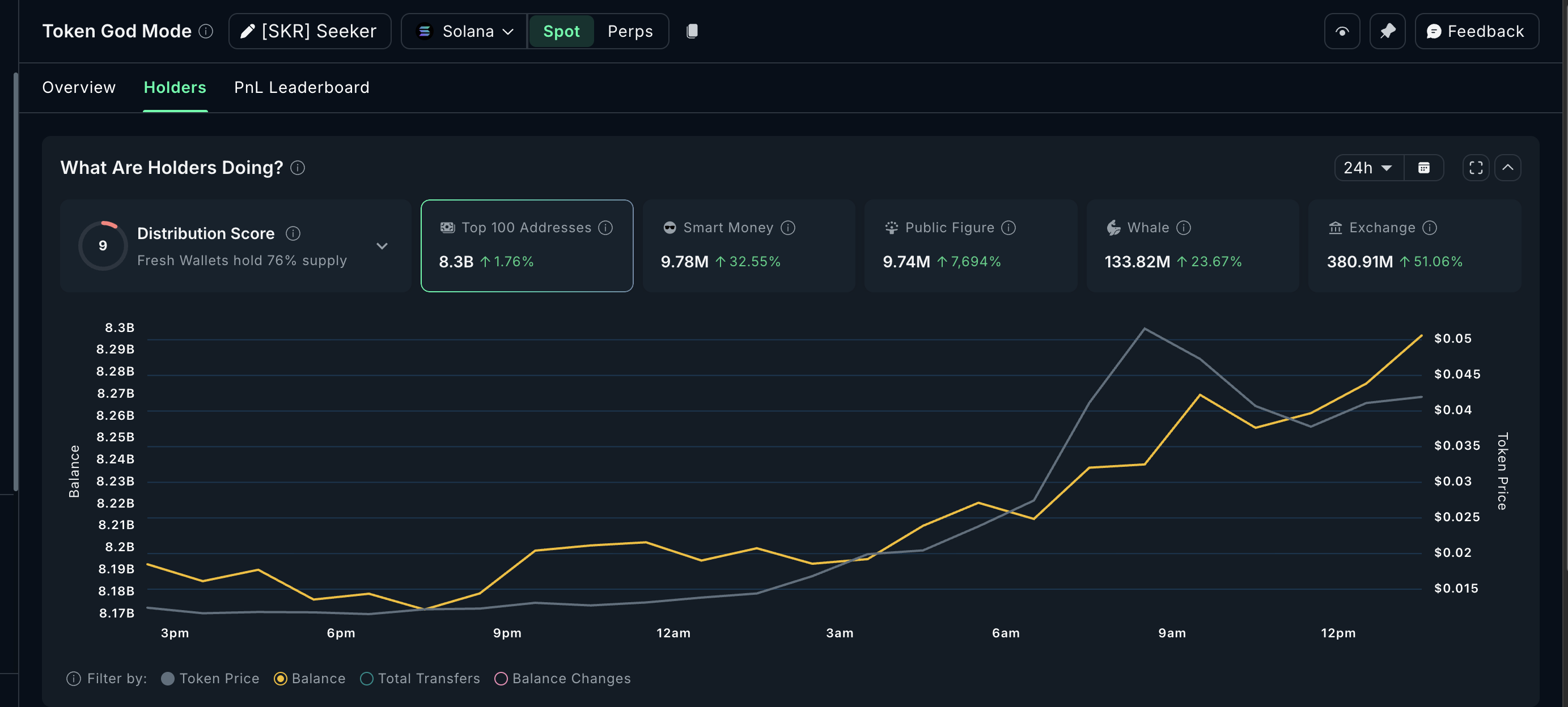This screenshot has height=707, width=1568.
Task: Switch from Spot to Perps
Action: click(x=629, y=31)
